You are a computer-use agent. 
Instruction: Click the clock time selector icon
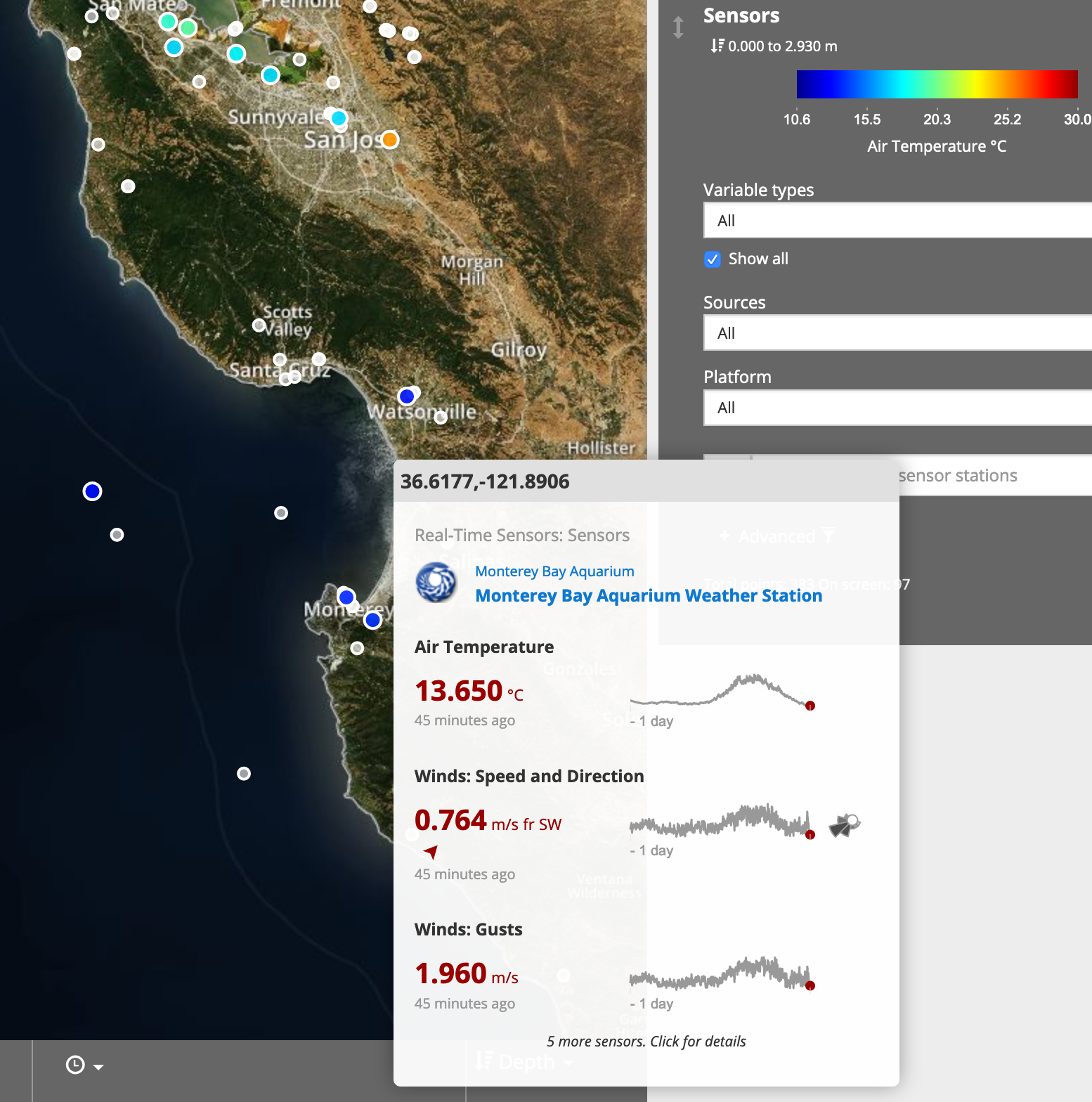coord(75,1065)
